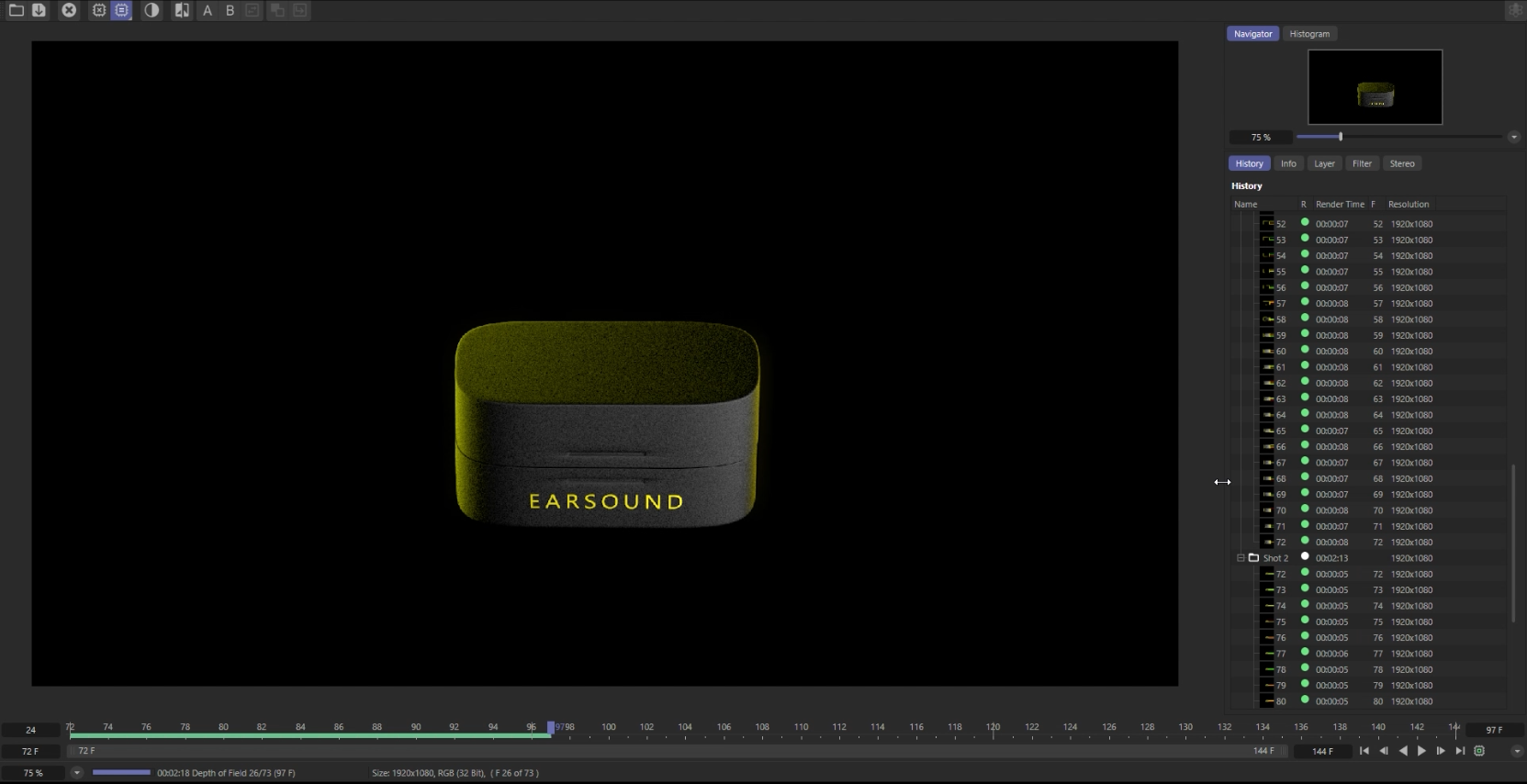Screen dimensions: 1527x784
Task: Select frame 52 in the history list
Action: (x=1368, y=224)
